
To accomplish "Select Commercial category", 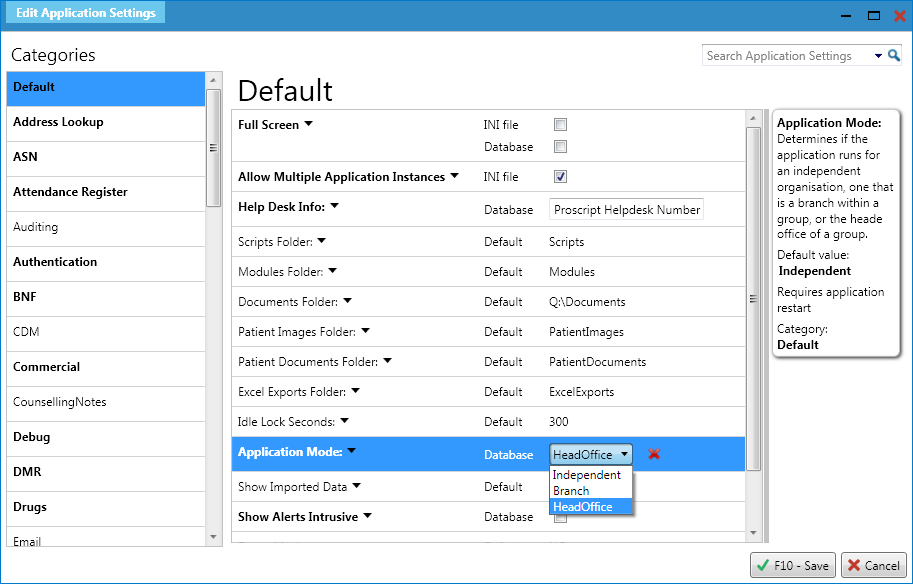I will click(x=106, y=369).
